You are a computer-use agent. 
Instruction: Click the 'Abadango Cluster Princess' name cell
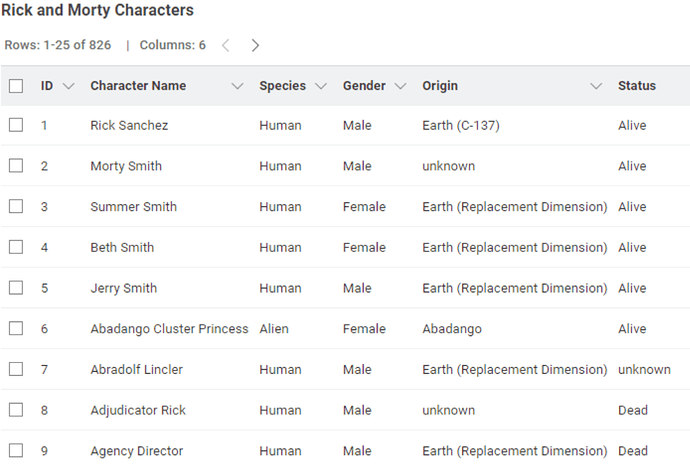tap(169, 329)
